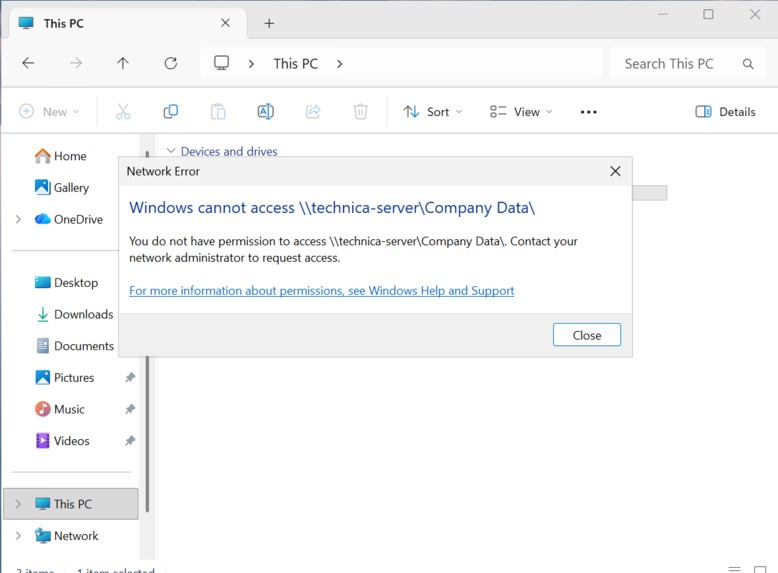The height and width of the screenshot is (573, 778).
Task: Click the Back navigation arrow
Action: click(28, 63)
